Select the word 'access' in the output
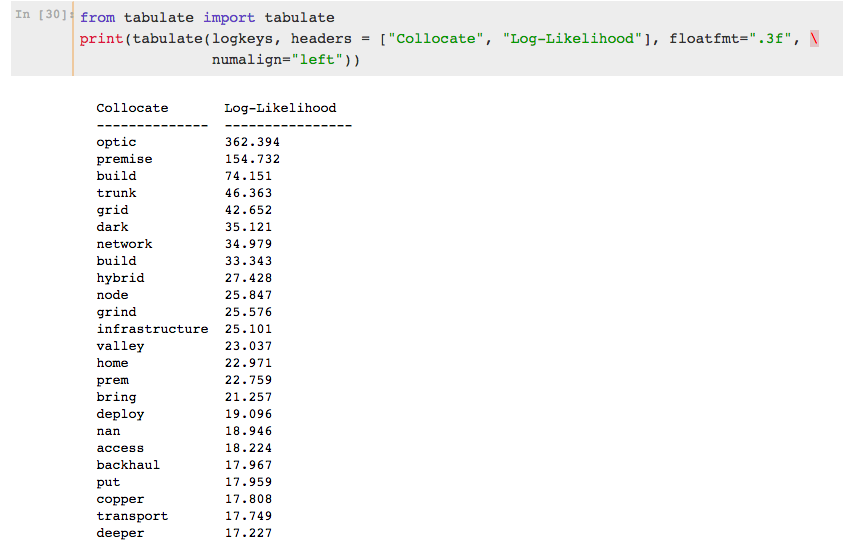 [x=120, y=449]
